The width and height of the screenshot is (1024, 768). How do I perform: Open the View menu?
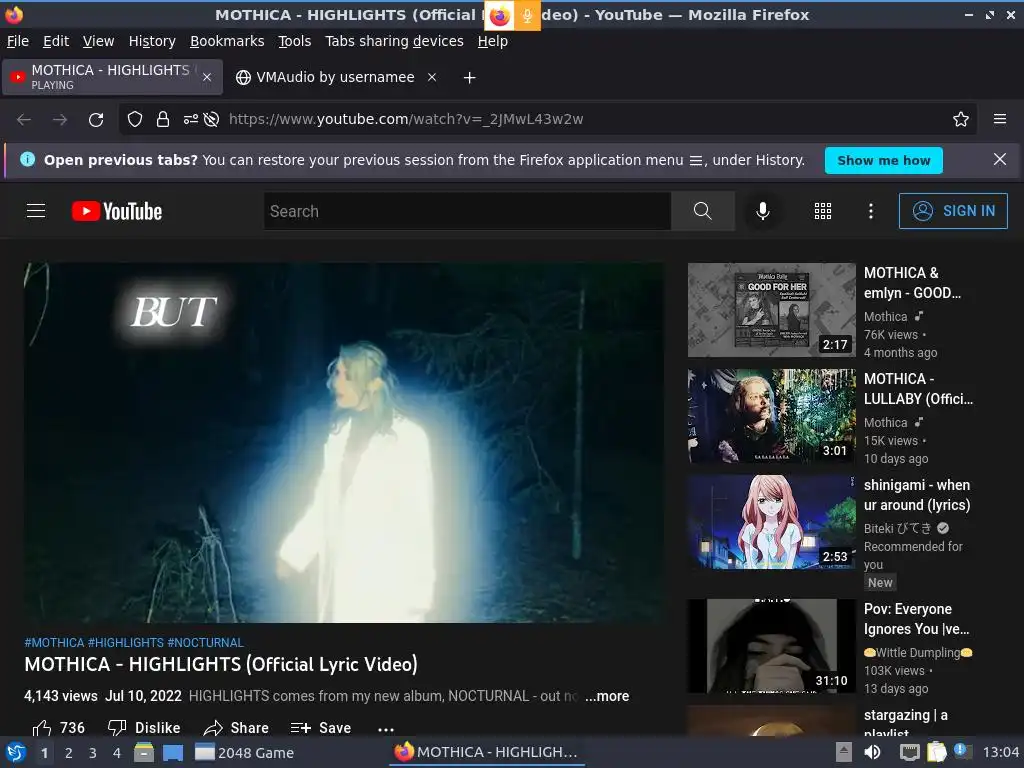pyautogui.click(x=99, y=41)
